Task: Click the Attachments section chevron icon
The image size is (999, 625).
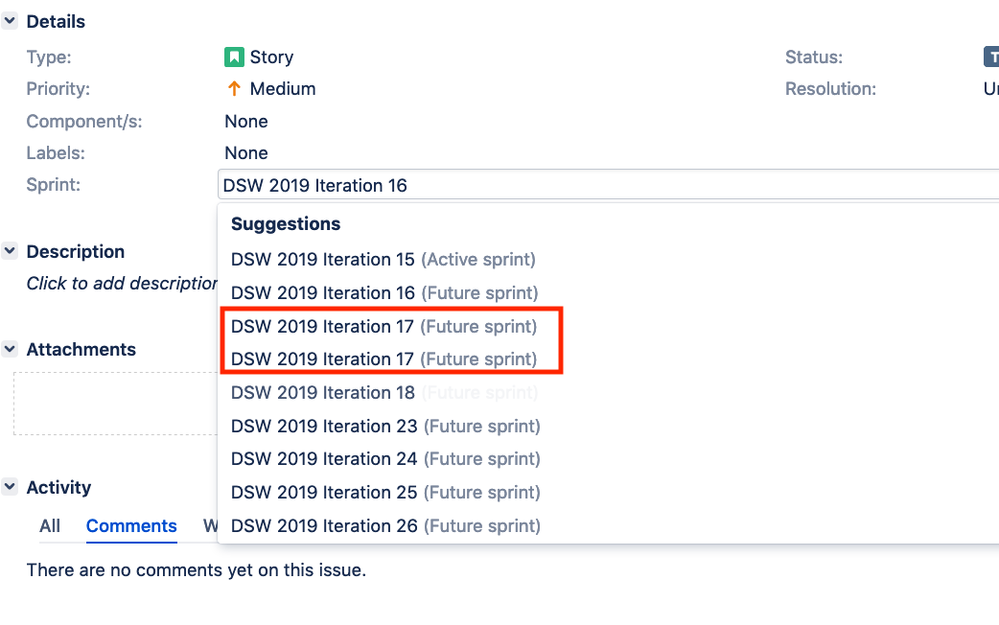Action: (10, 349)
